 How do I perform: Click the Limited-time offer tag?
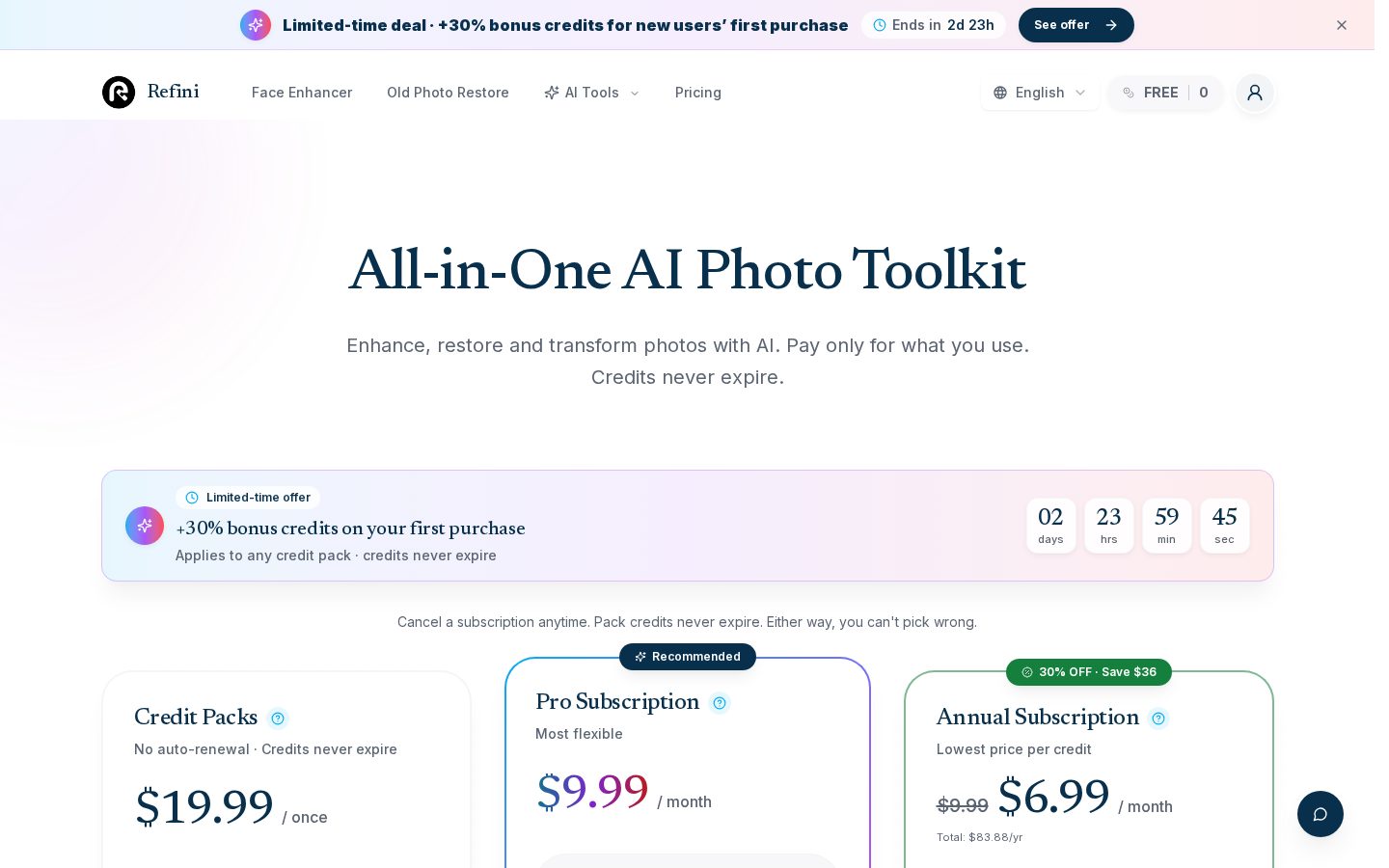click(x=248, y=498)
